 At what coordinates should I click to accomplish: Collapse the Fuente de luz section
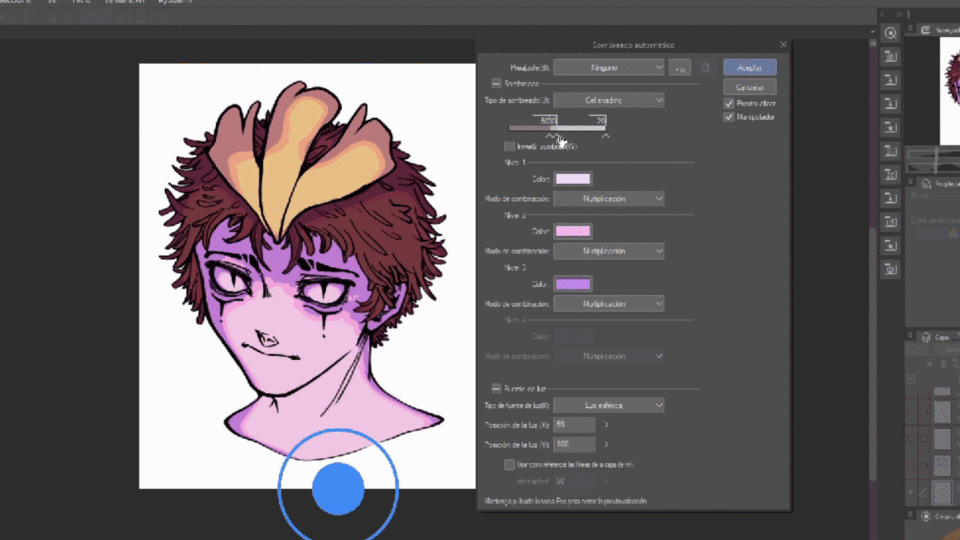tap(496, 389)
